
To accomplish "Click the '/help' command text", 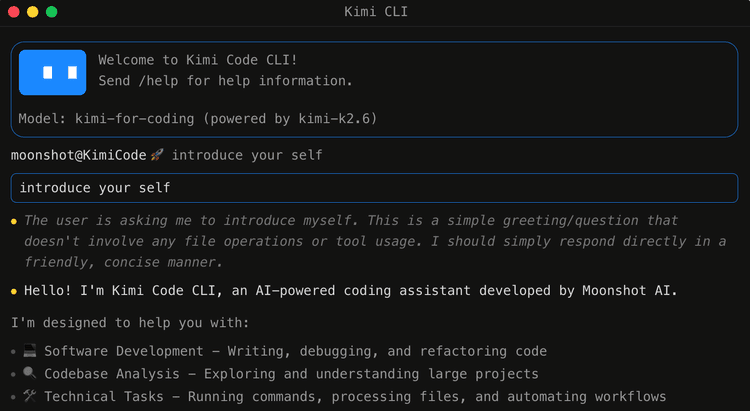I will point(158,80).
